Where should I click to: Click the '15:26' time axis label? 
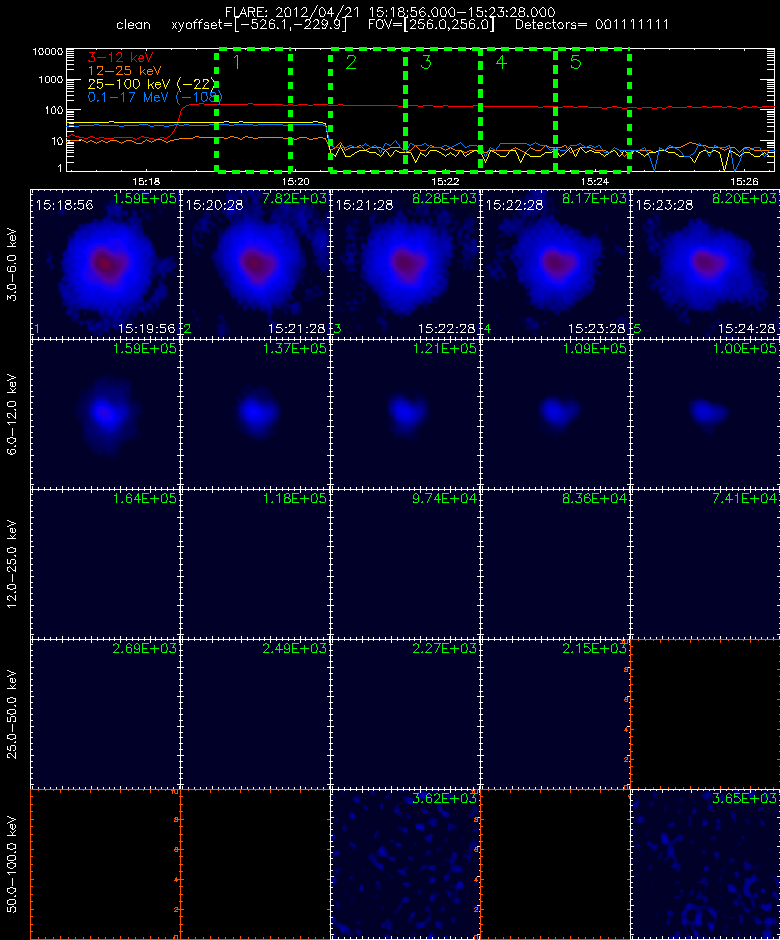tap(744, 182)
